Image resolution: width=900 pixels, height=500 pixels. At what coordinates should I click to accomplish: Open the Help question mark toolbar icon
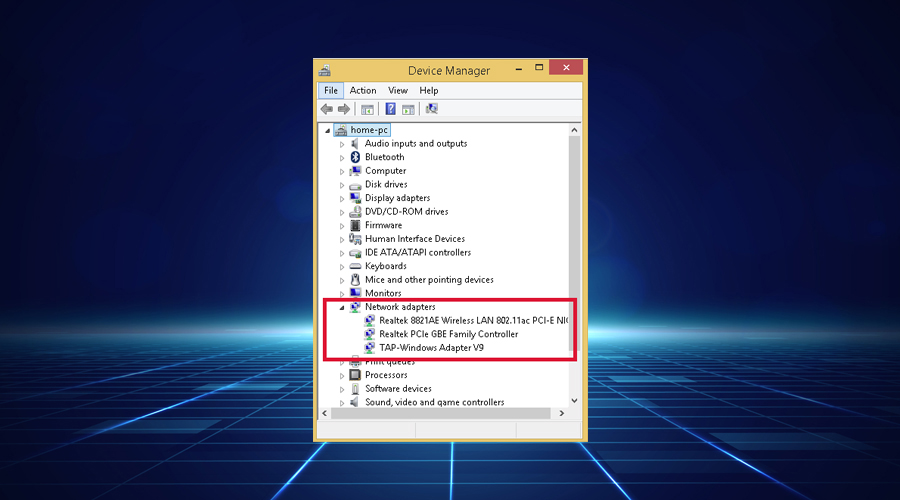tap(390, 108)
